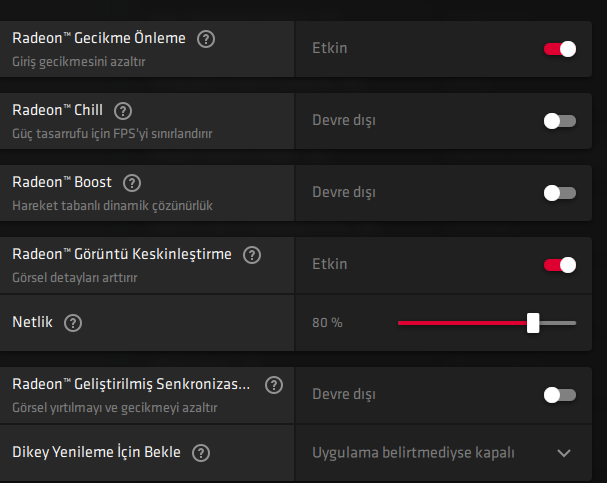
Task: Click the Radeon Gecikme Önleme title
Action: pos(99,38)
